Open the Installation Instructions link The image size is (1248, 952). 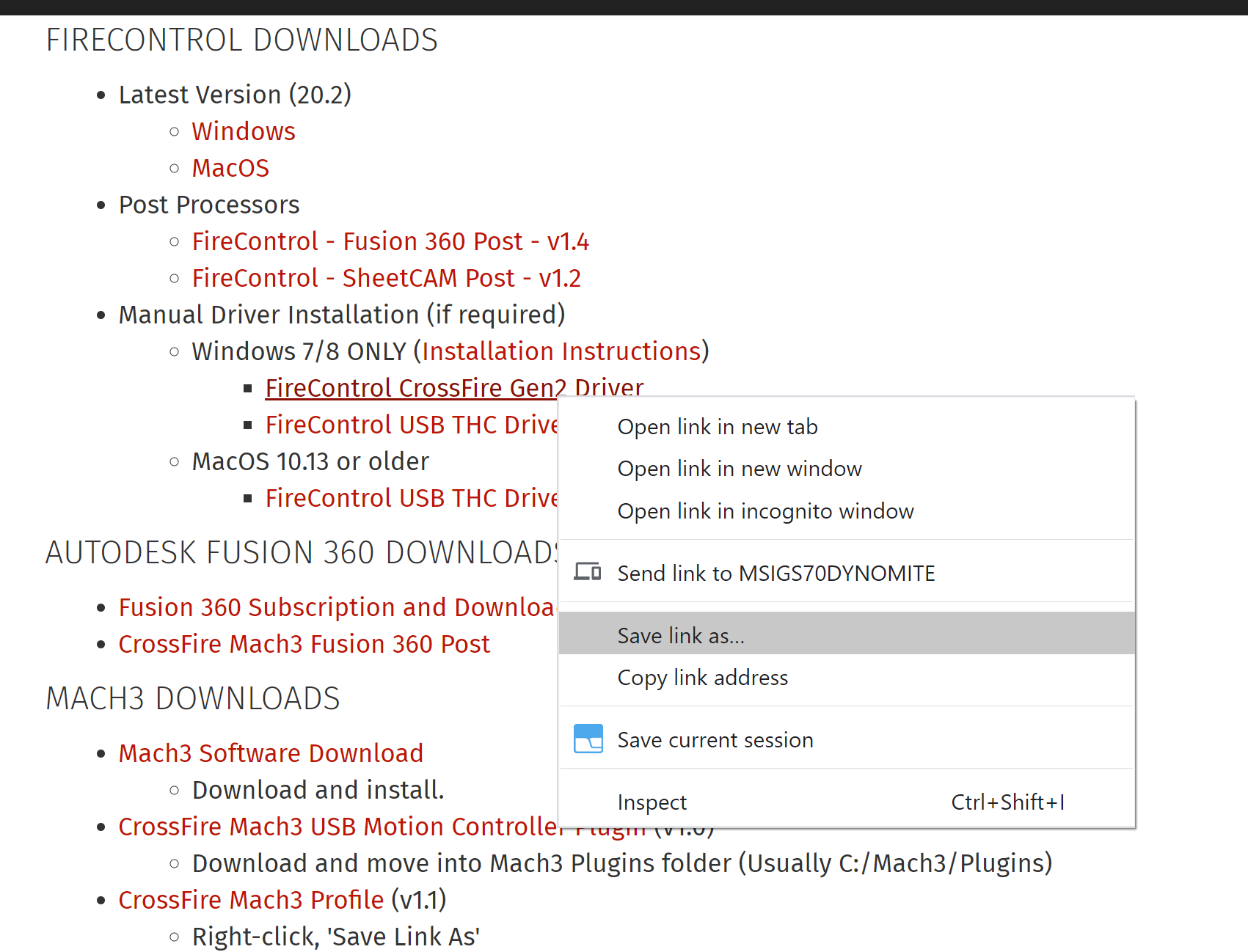[x=561, y=351]
